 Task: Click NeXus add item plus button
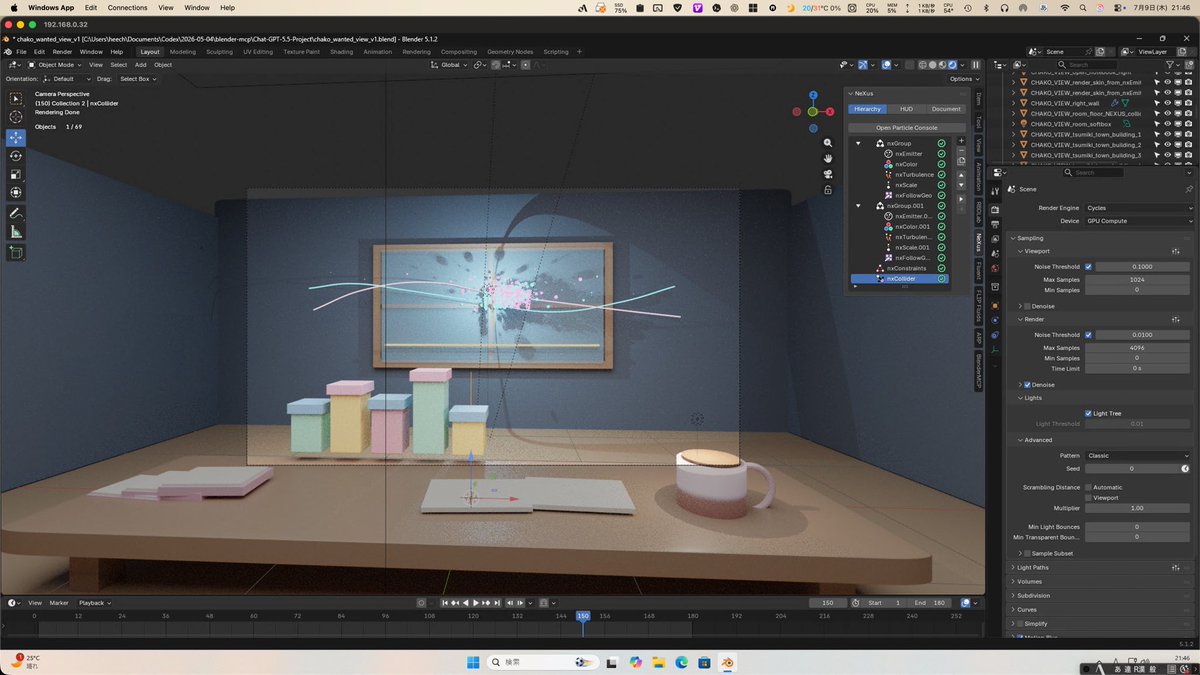coord(962,142)
